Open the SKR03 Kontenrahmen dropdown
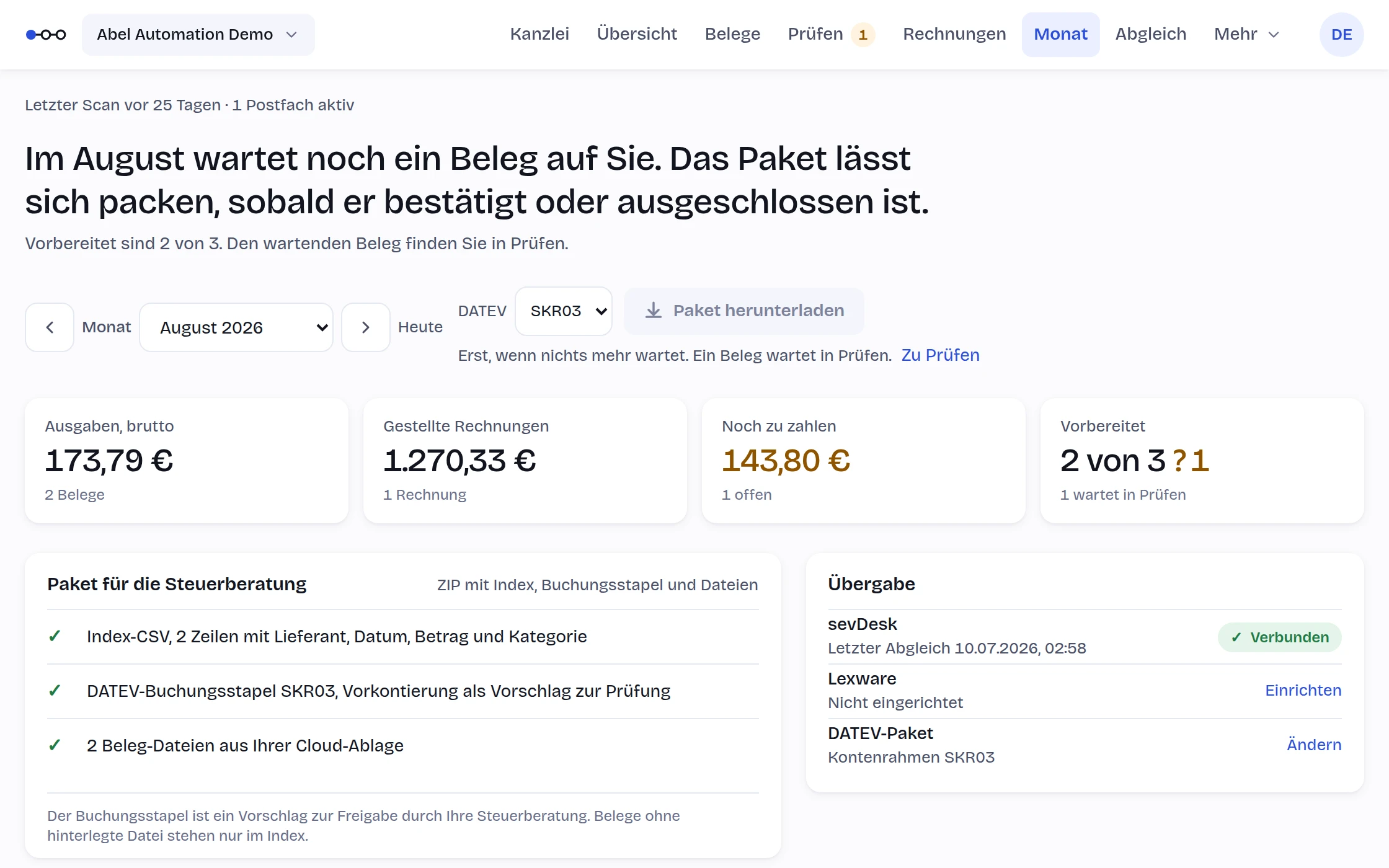1389x868 pixels. tap(564, 311)
